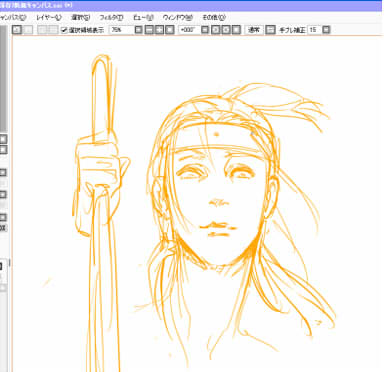The width and height of the screenshot is (391, 372).
Task: Click the 75% zoom value field
Action: coord(122,30)
